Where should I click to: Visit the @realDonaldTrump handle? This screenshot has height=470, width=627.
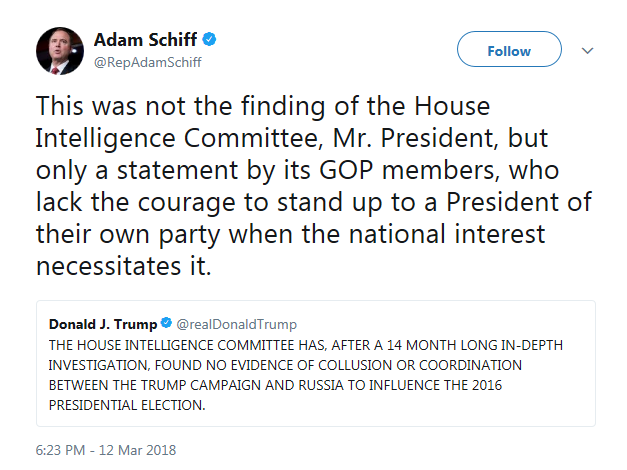pos(237,324)
